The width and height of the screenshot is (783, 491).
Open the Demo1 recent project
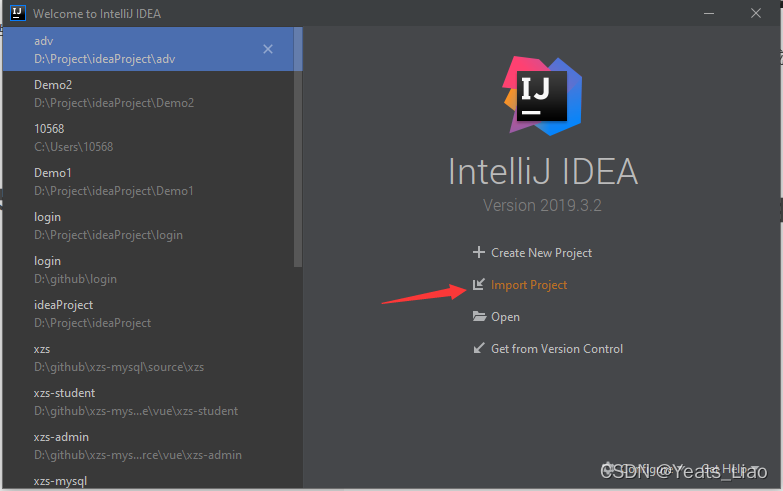148,181
